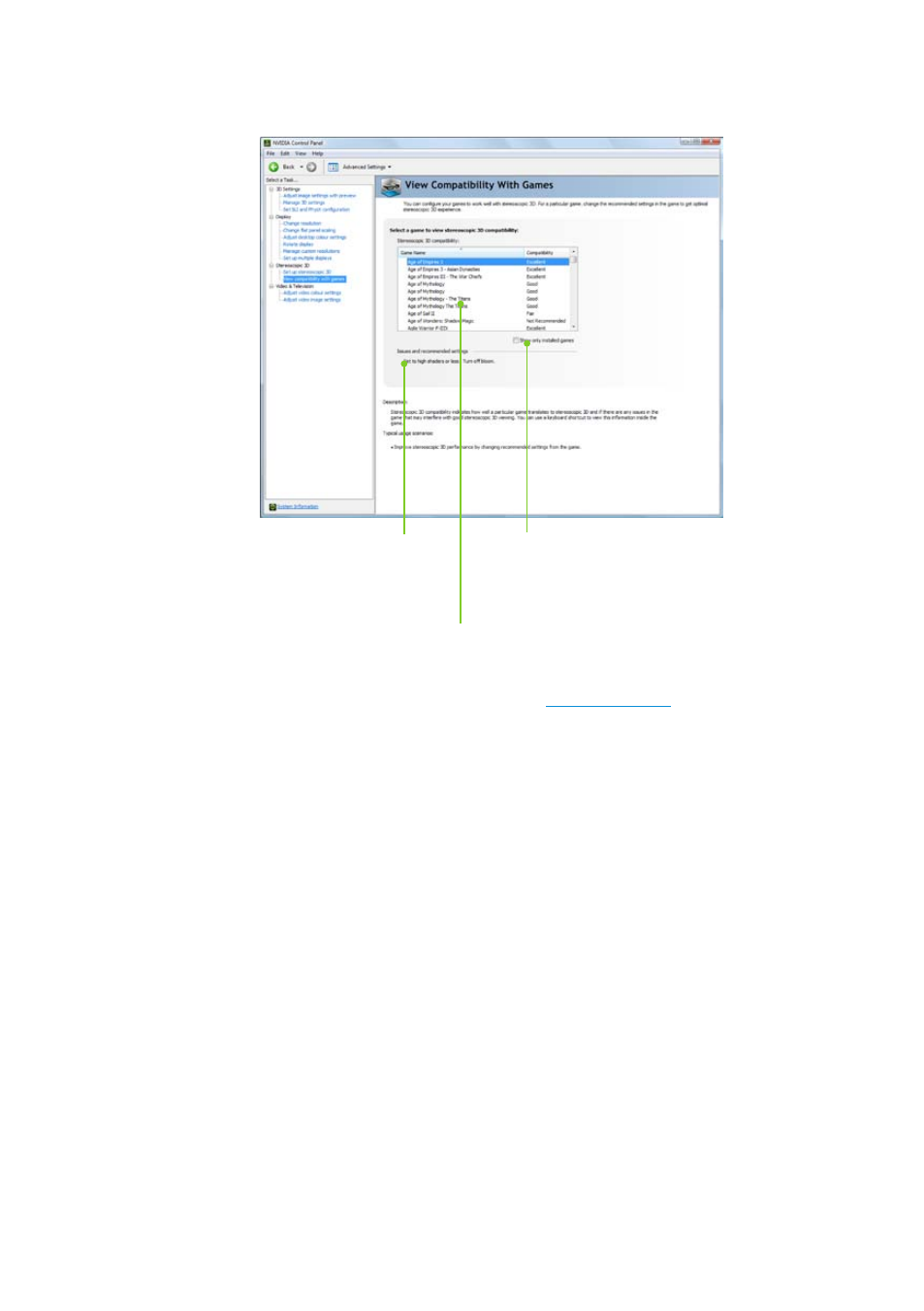Screen dimensions: 924x1311
Task: Open the View menu
Action: 301,153
